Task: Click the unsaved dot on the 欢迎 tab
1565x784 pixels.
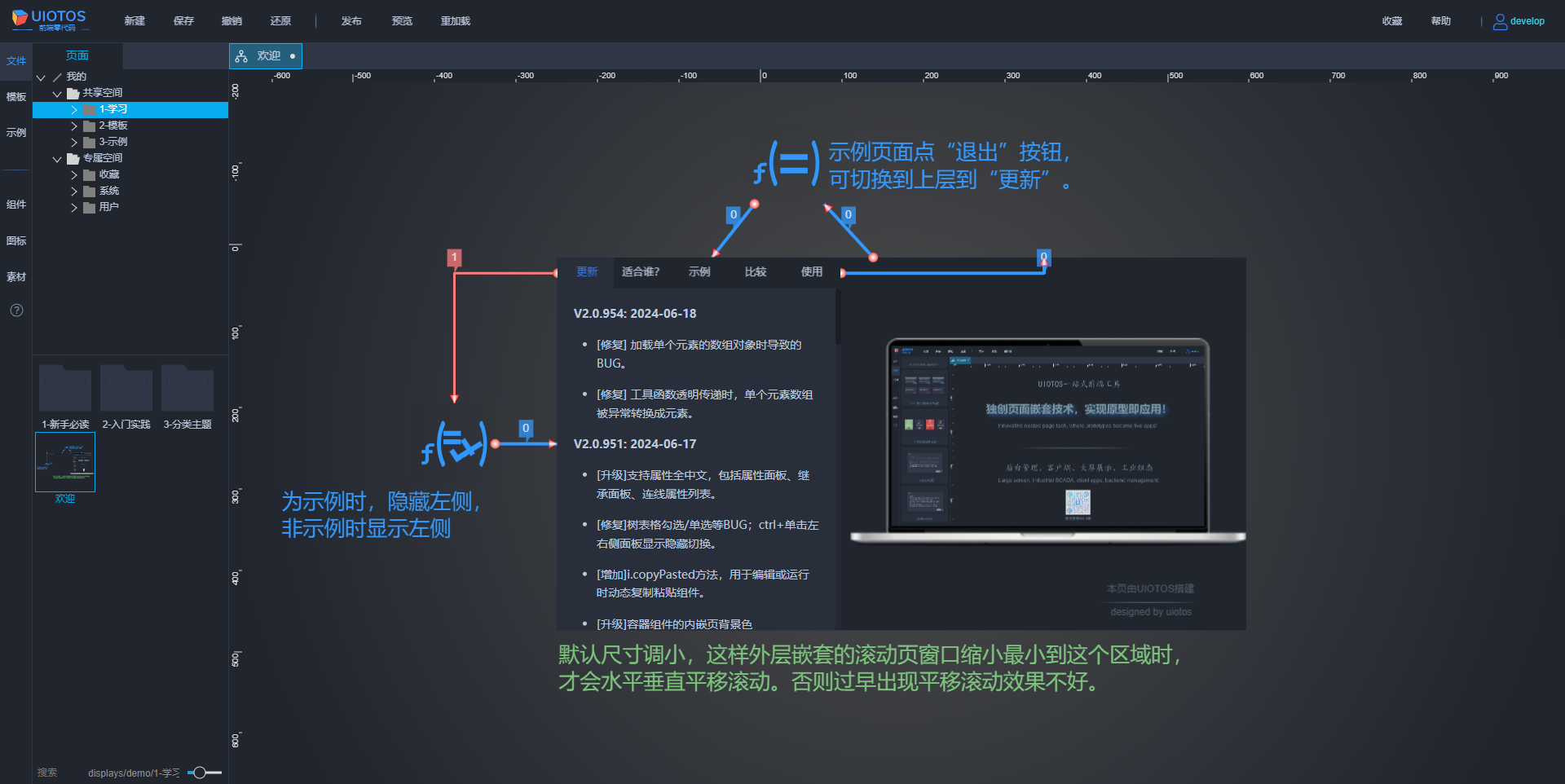Action: click(293, 56)
